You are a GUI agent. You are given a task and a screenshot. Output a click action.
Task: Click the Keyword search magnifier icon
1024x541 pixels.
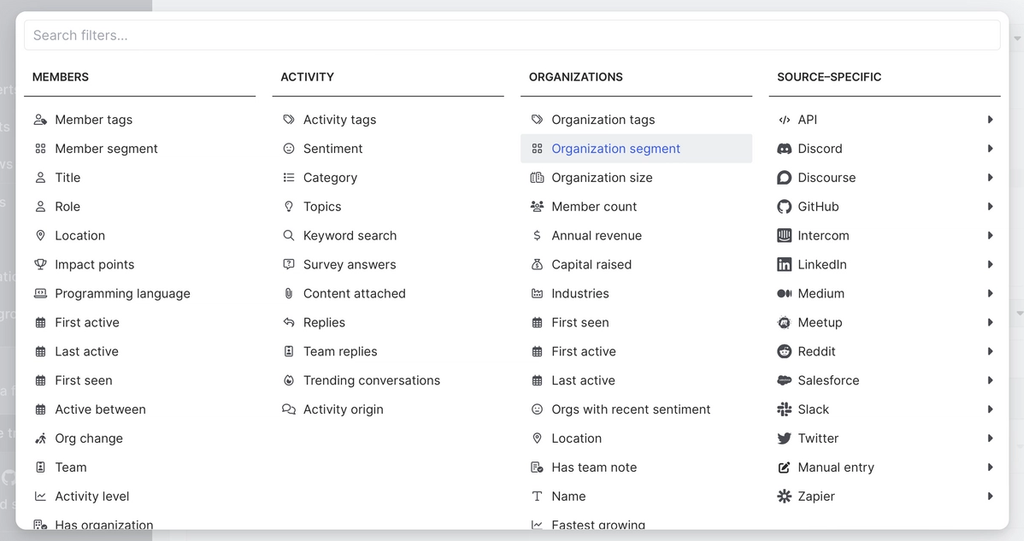[x=289, y=236]
